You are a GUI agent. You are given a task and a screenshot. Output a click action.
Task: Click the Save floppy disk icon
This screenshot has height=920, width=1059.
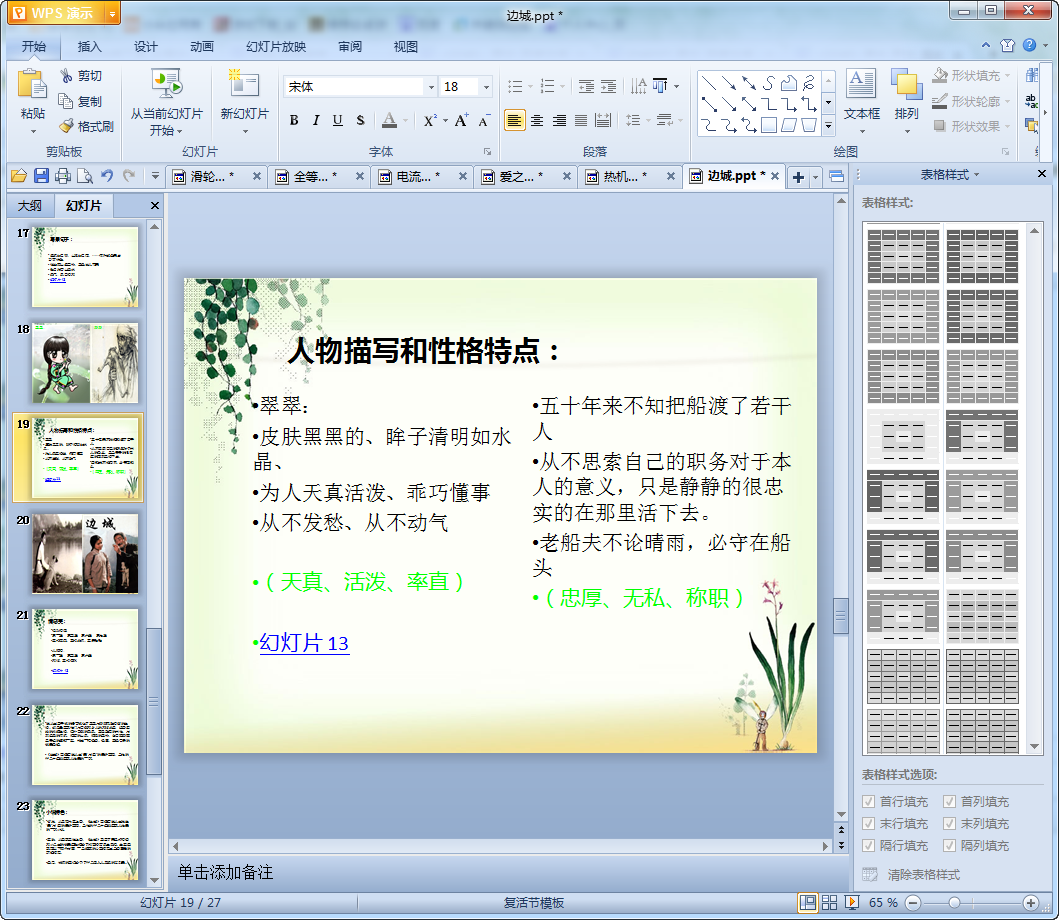pyautogui.click(x=41, y=176)
